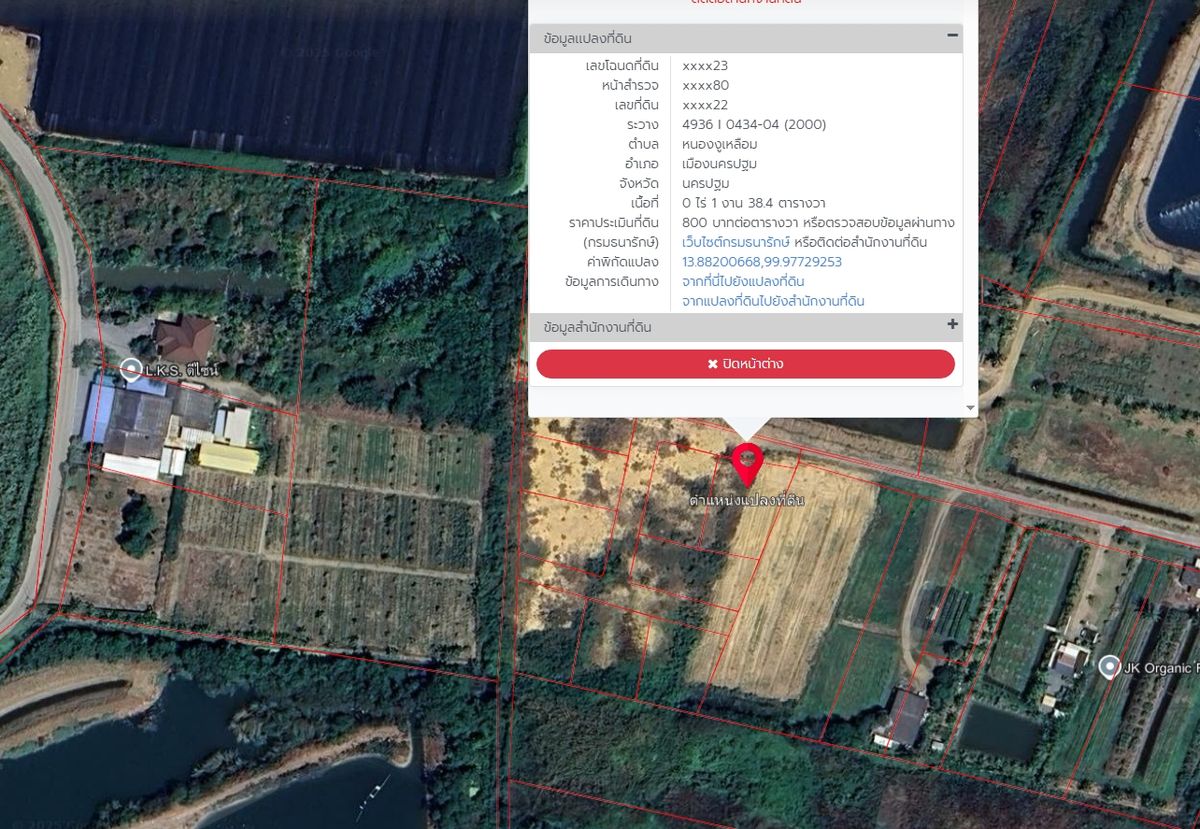
Task: Click the subdistrict value หนองงูเหลือม
Action: pos(719,144)
